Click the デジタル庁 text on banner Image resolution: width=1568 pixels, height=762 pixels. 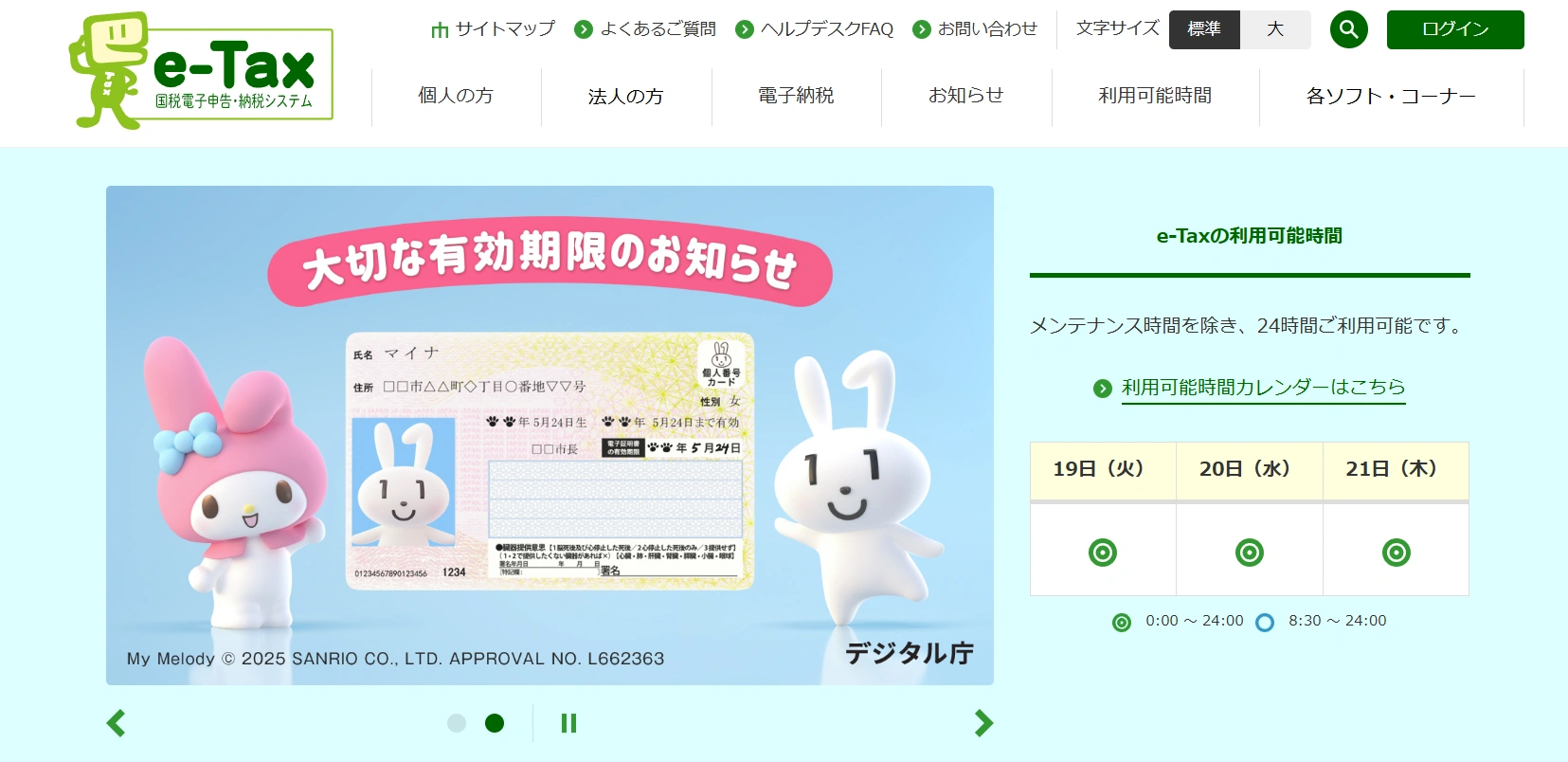(910, 654)
